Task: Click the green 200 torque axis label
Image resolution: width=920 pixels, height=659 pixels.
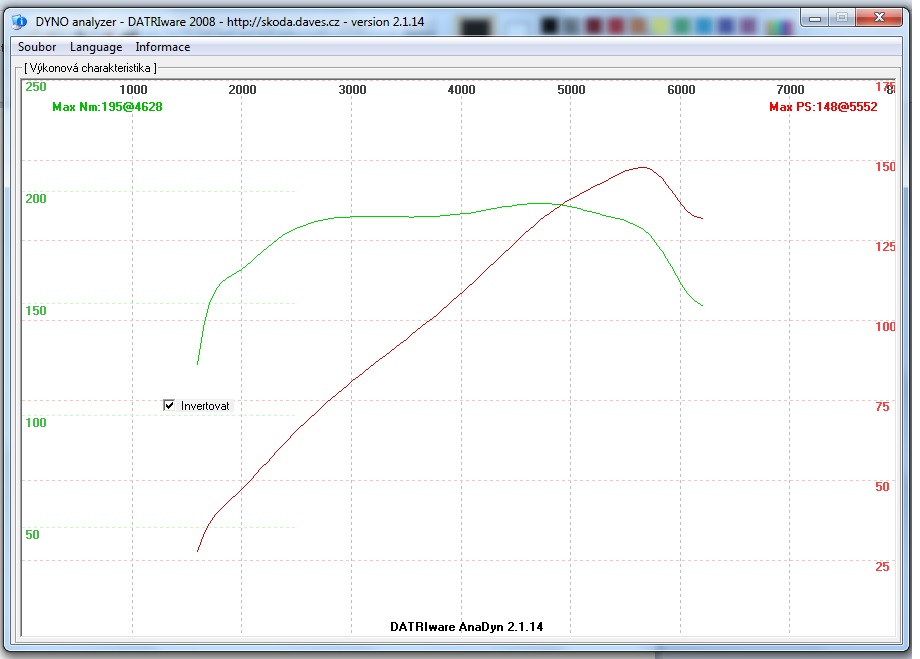Action: tap(36, 198)
